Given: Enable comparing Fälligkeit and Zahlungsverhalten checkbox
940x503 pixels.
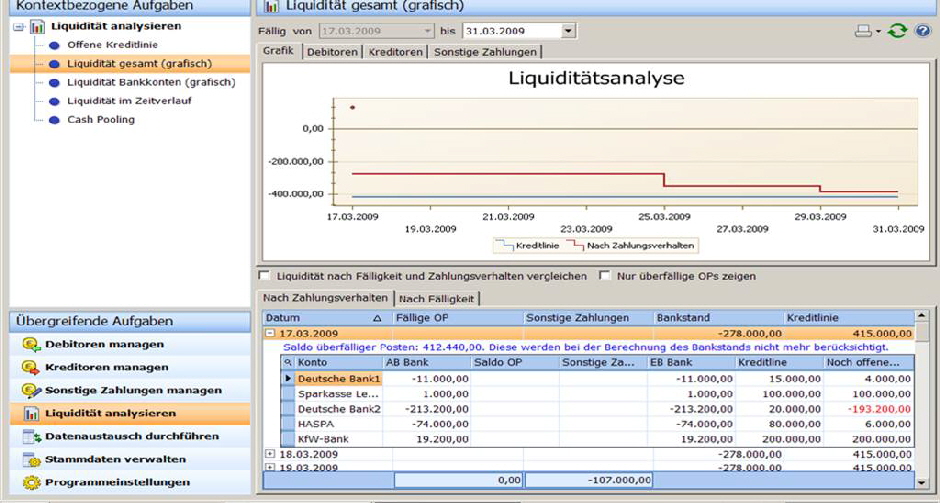Looking at the screenshot, I should [264, 275].
